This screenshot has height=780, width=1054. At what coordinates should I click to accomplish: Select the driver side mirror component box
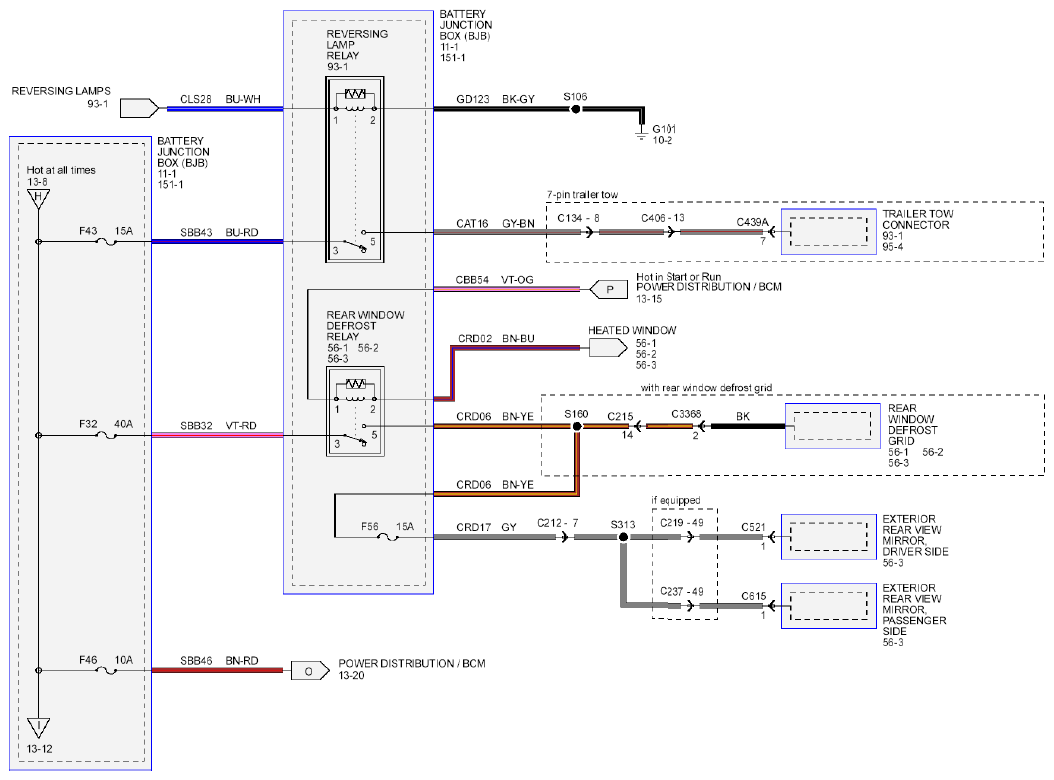click(829, 537)
